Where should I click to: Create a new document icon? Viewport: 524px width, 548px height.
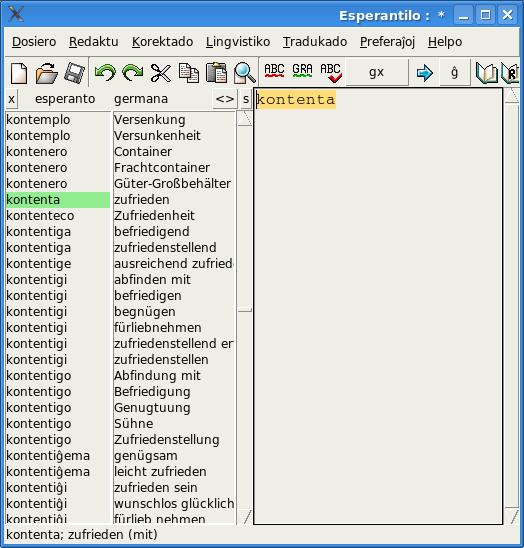coord(19,73)
